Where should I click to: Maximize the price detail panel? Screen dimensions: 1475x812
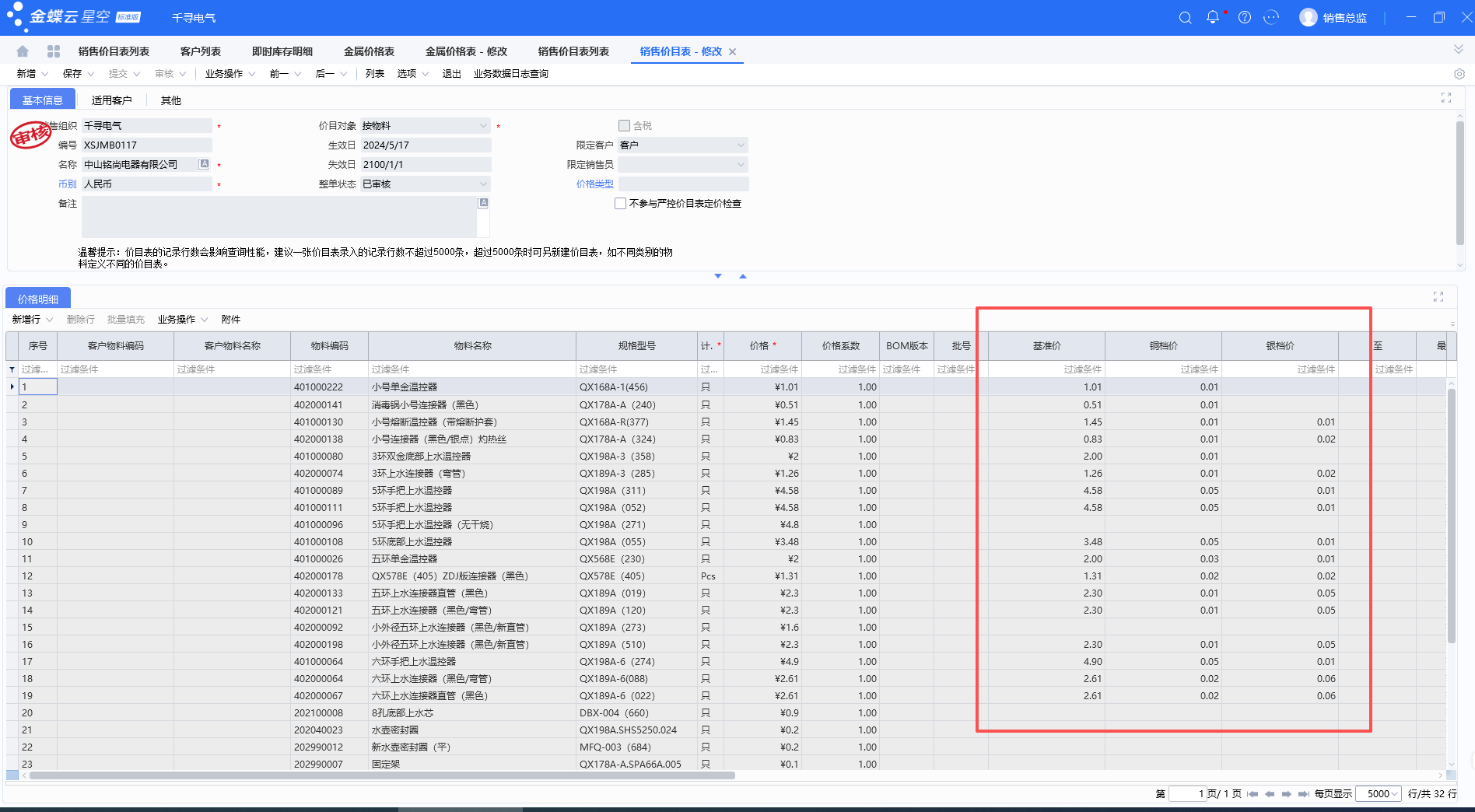(x=1438, y=297)
